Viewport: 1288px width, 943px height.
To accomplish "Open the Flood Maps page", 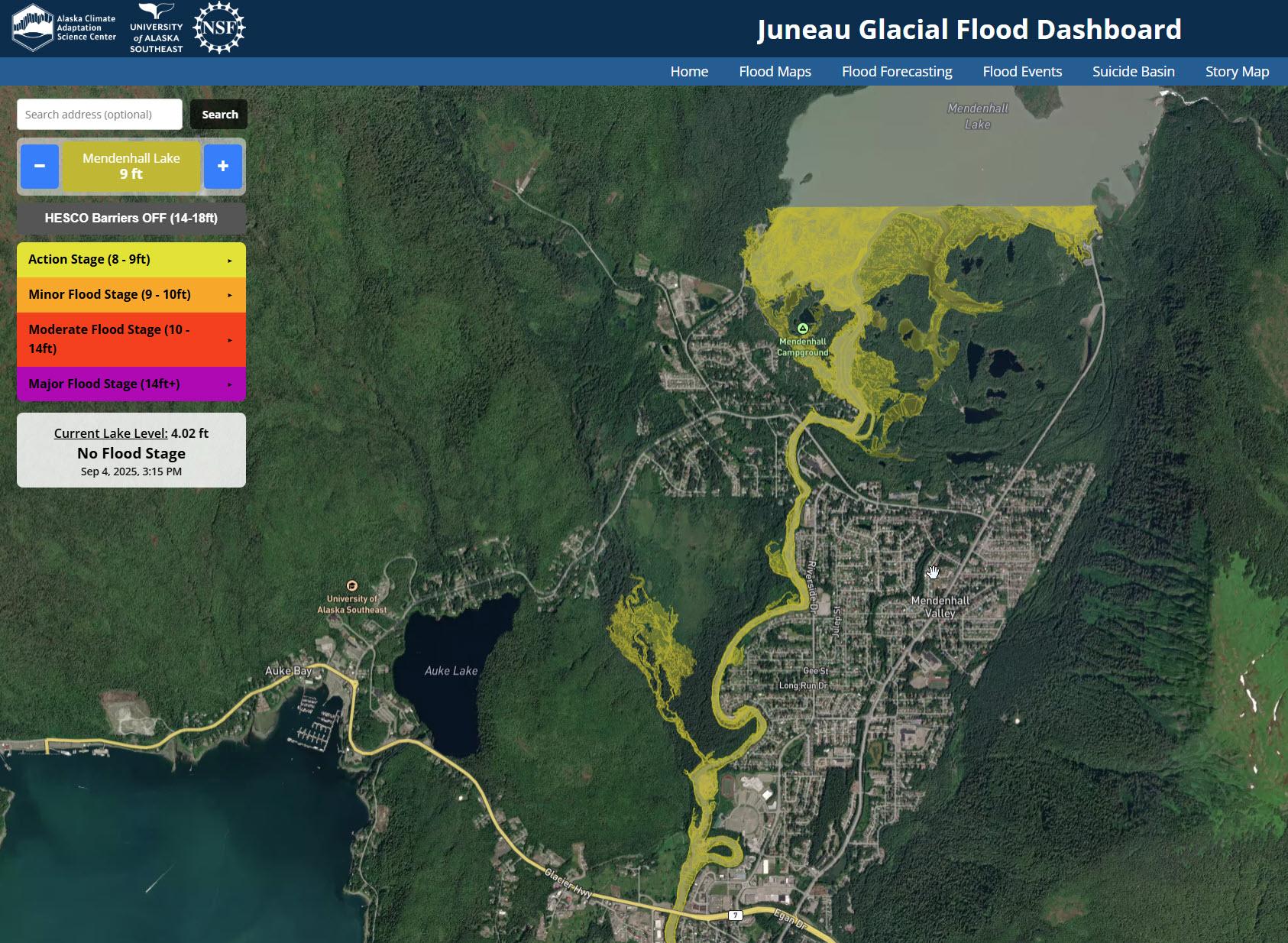I will tap(775, 72).
